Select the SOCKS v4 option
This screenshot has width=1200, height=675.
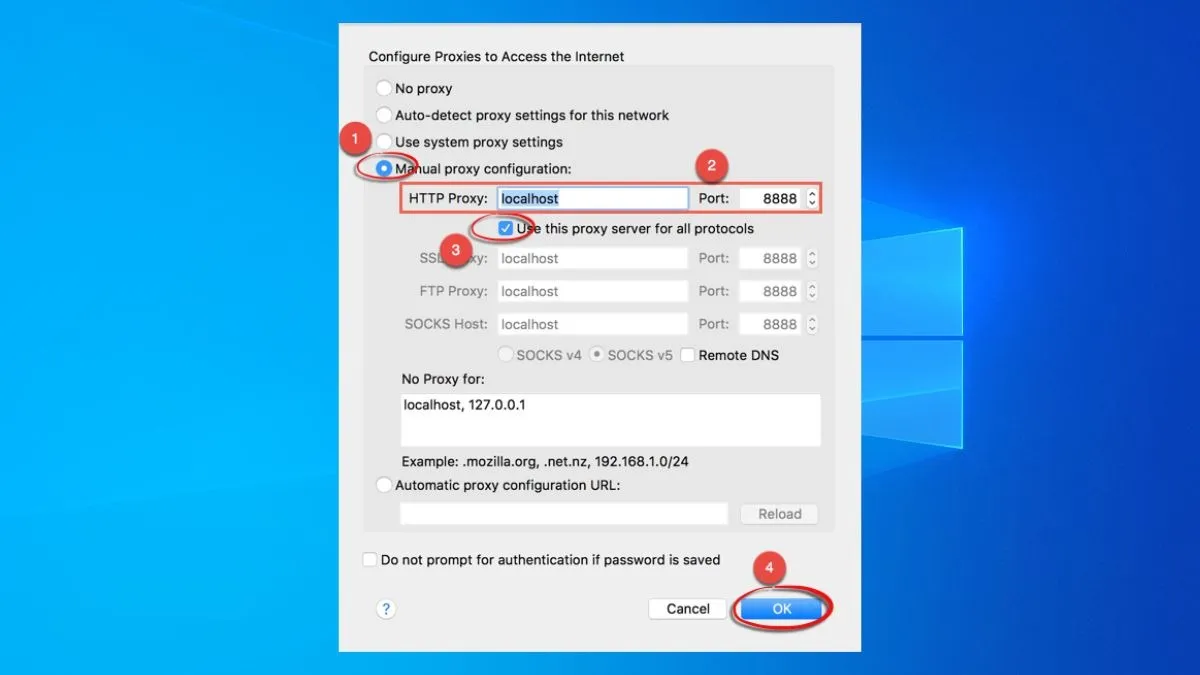506,354
